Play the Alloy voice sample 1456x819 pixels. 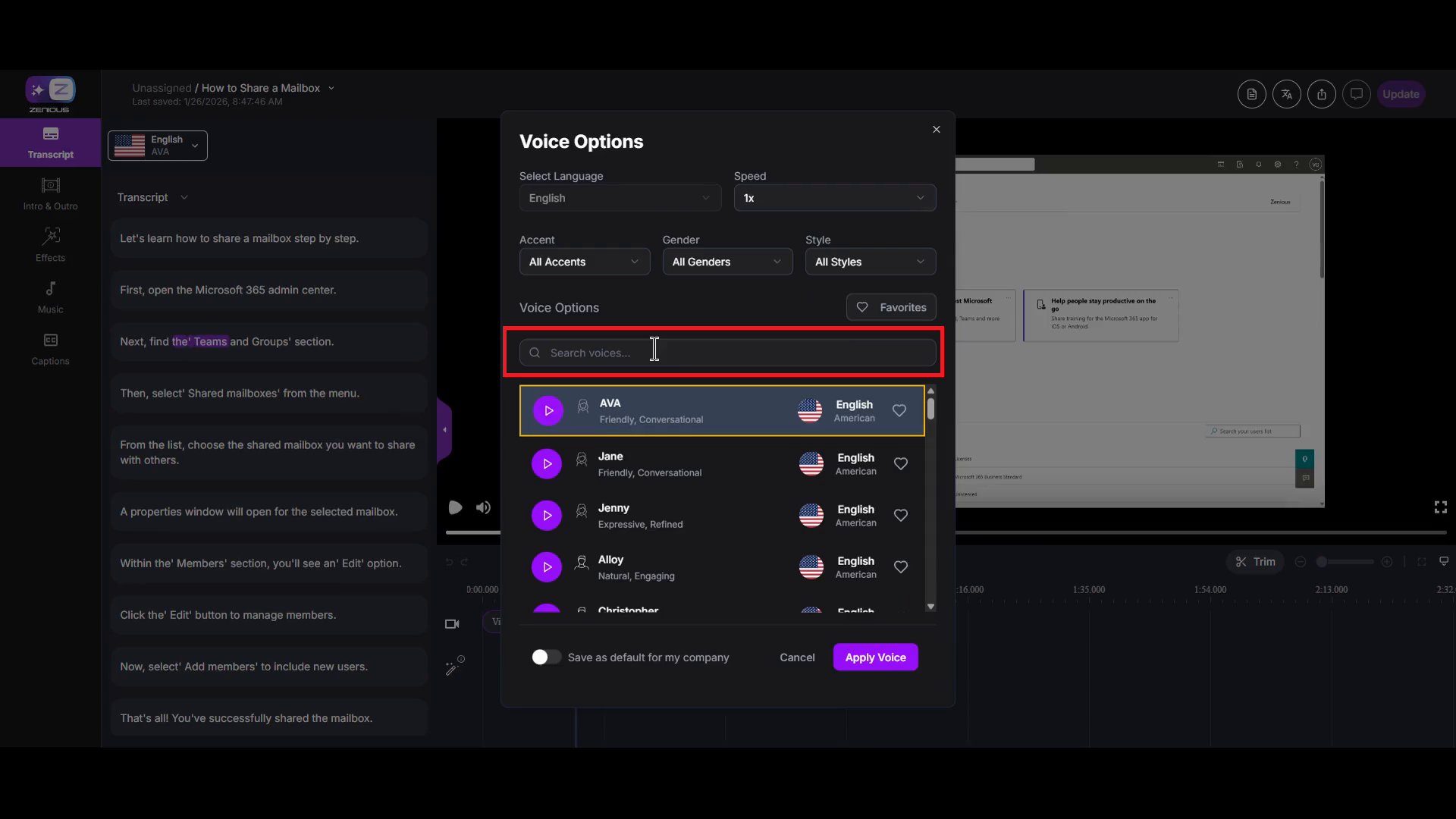(546, 566)
